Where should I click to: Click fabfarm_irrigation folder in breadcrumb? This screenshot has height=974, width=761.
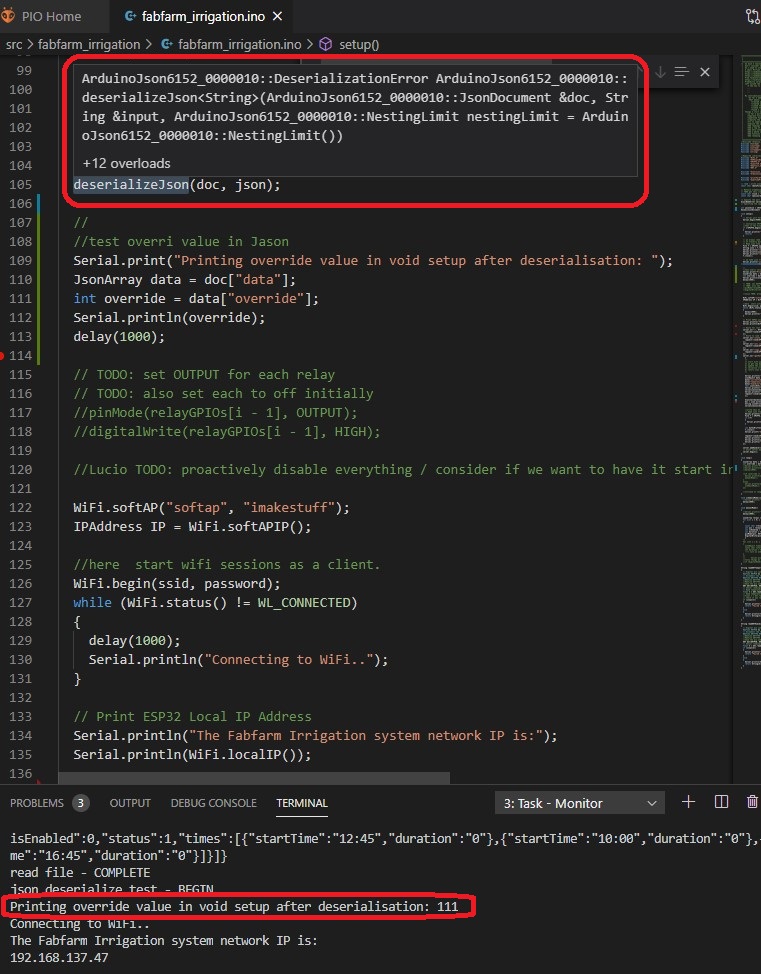(89, 45)
